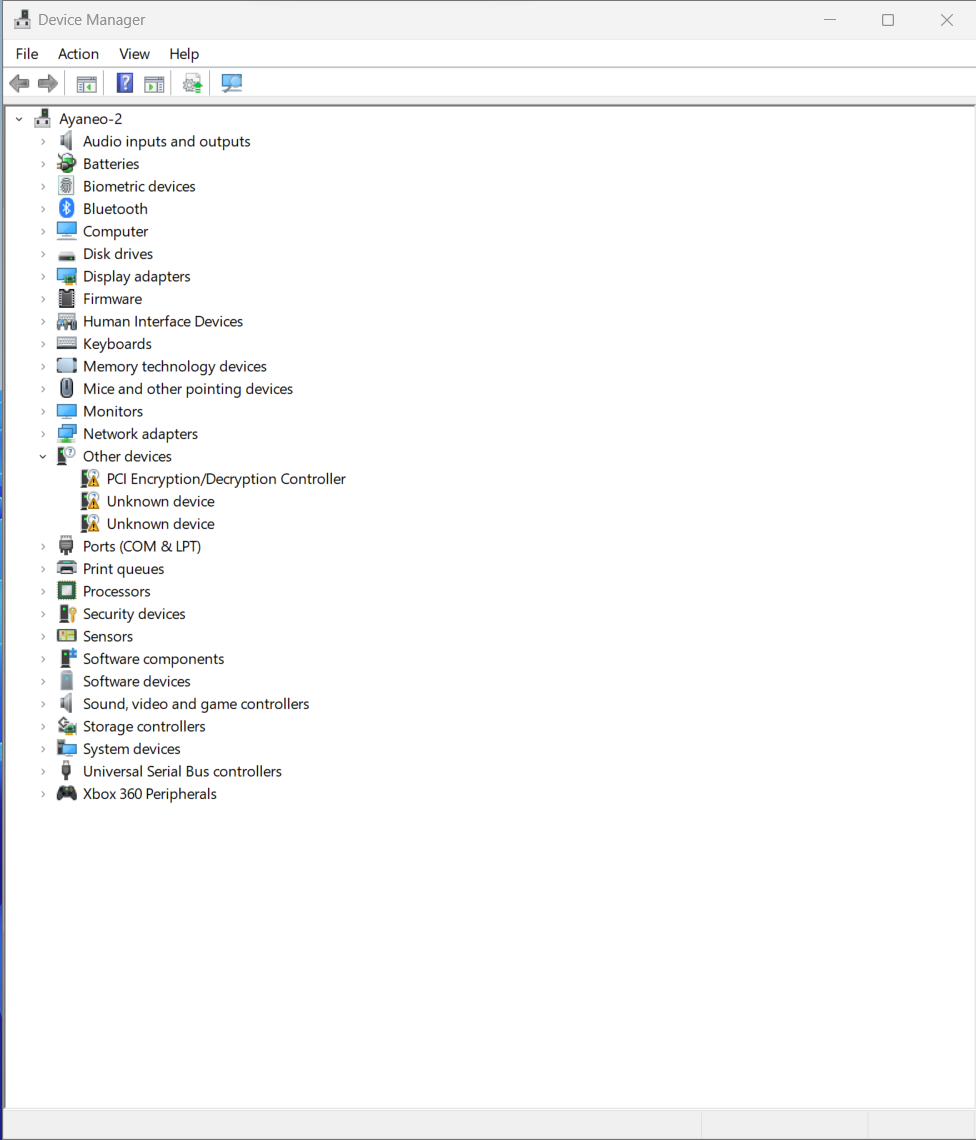This screenshot has height=1140, width=976.
Task: Select the Network adapters label
Action: (x=140, y=434)
